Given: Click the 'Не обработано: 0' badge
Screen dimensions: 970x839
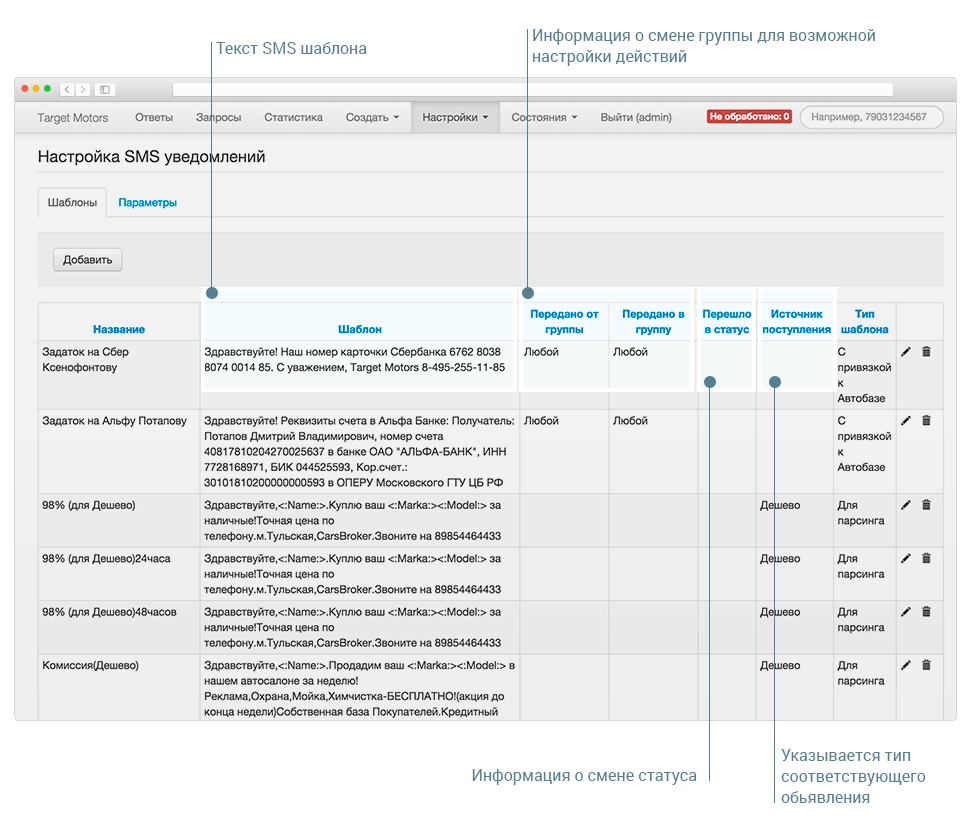Looking at the screenshot, I should 749,116.
